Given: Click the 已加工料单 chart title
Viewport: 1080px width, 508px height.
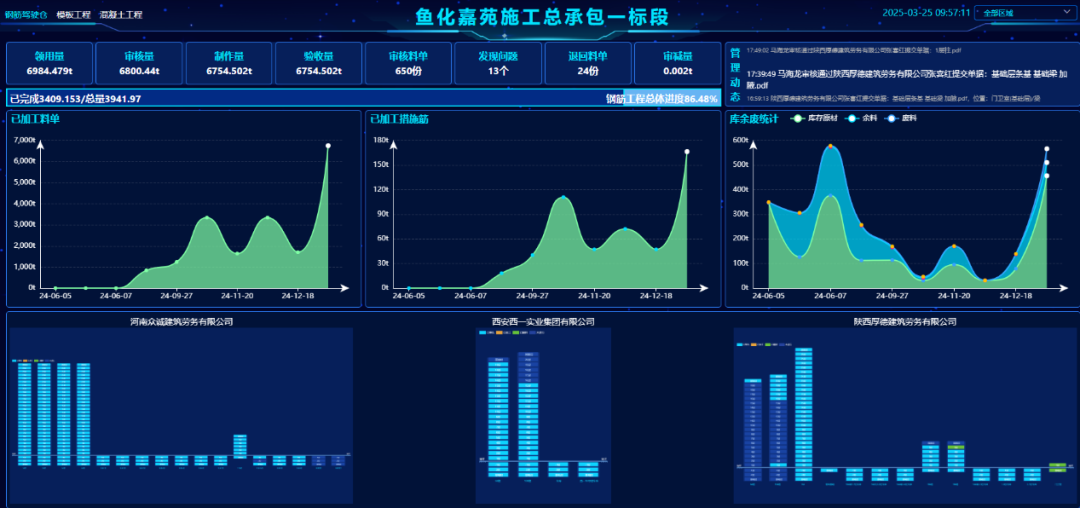Looking at the screenshot, I should (35, 118).
